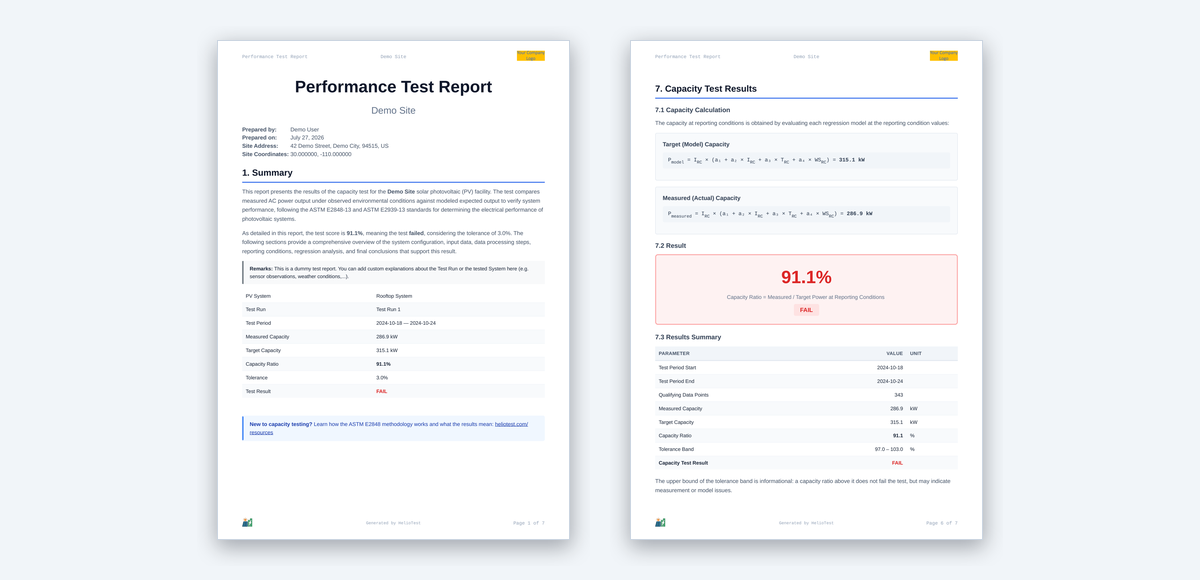Click the Target (Model) Capacity formula box
Image resolution: width=1200 pixels, height=580 pixels.
(806, 160)
